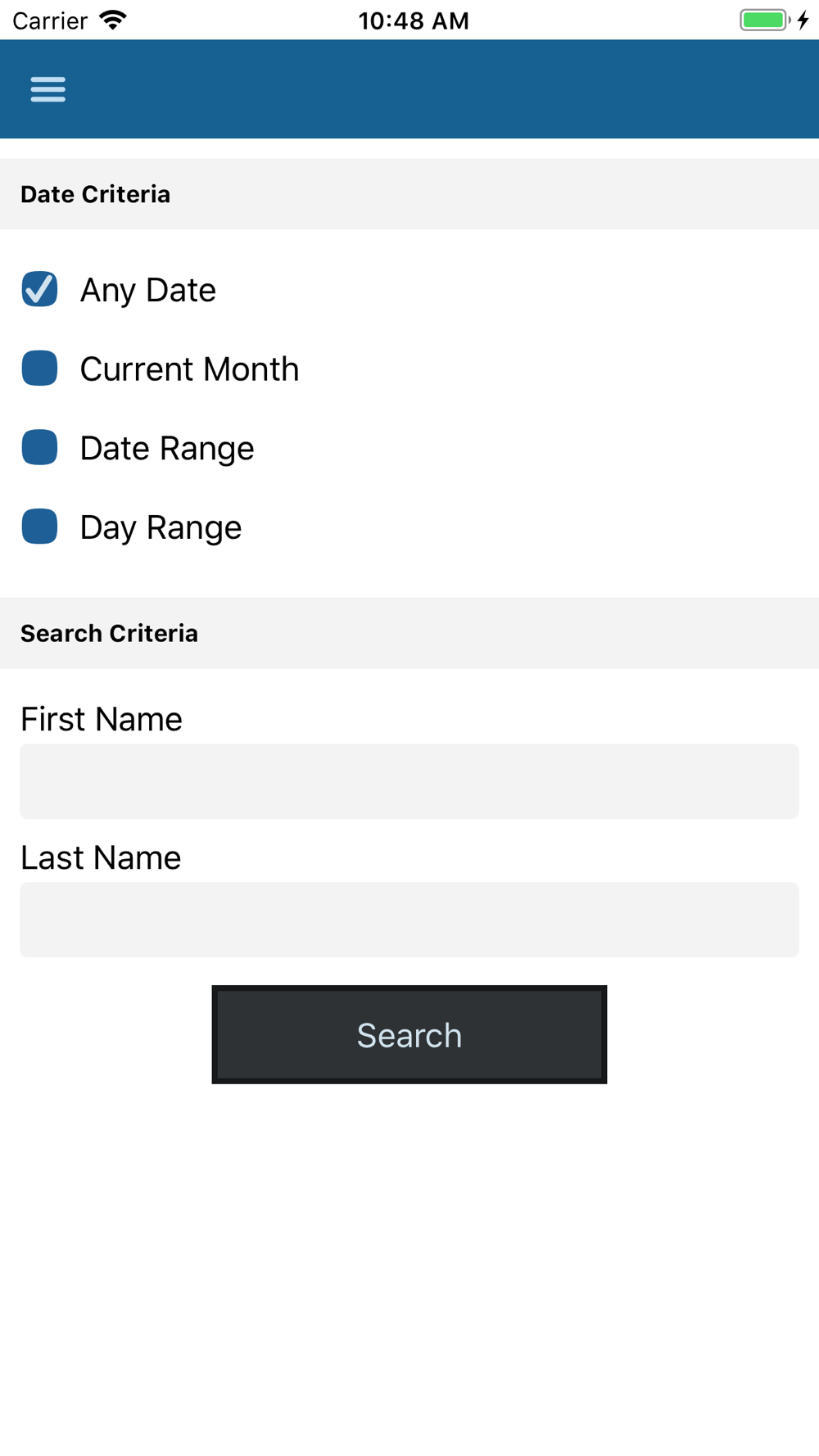Tap the 10:48 AM clock
The image size is (819, 1456).
tap(414, 20)
